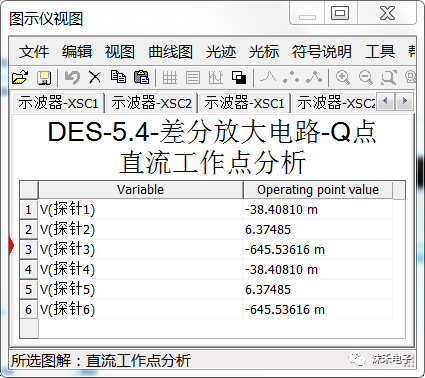The height and width of the screenshot is (378, 425).
Task: Click the Zoom out magnifier icon
Action: coord(366,78)
